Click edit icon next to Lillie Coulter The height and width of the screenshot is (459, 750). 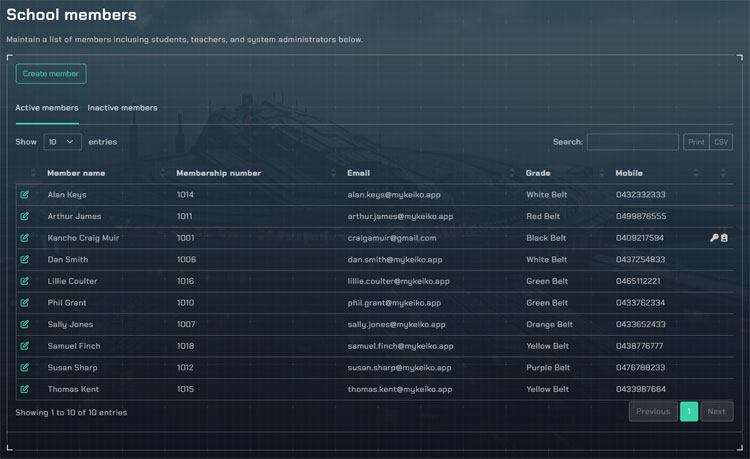coord(25,281)
